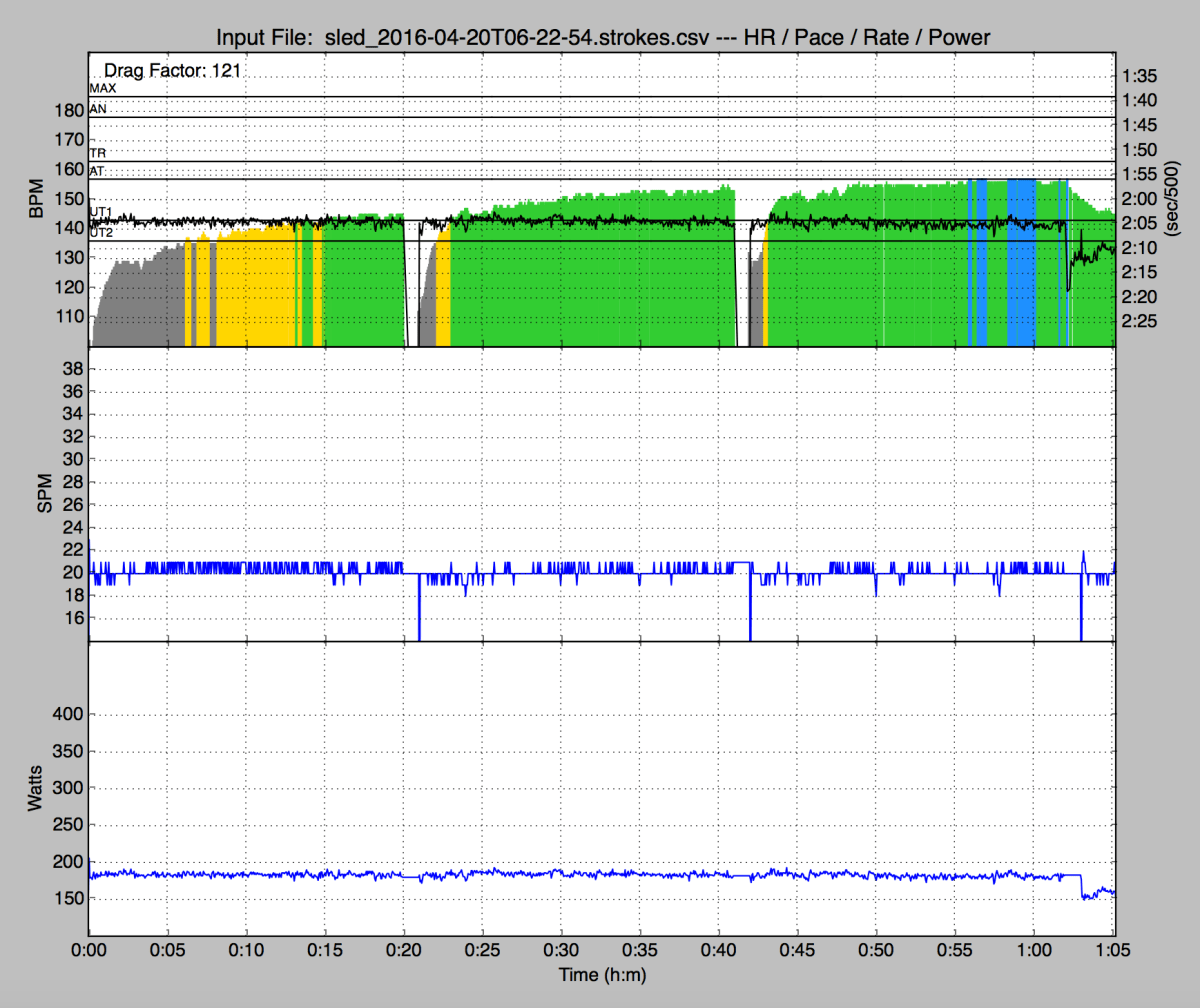Select the UT1 zone label
Image resolution: width=1200 pixels, height=1008 pixels.
pyautogui.click(x=101, y=213)
